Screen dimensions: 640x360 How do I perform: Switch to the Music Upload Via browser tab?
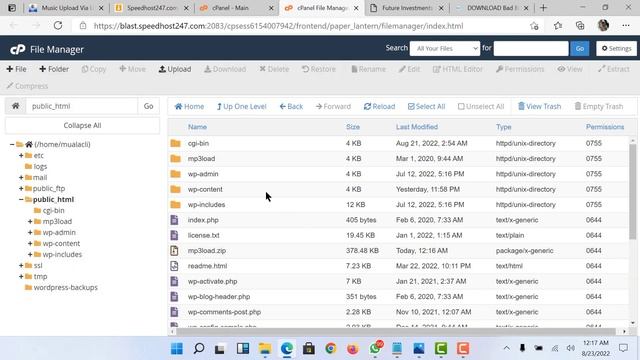coord(67,8)
